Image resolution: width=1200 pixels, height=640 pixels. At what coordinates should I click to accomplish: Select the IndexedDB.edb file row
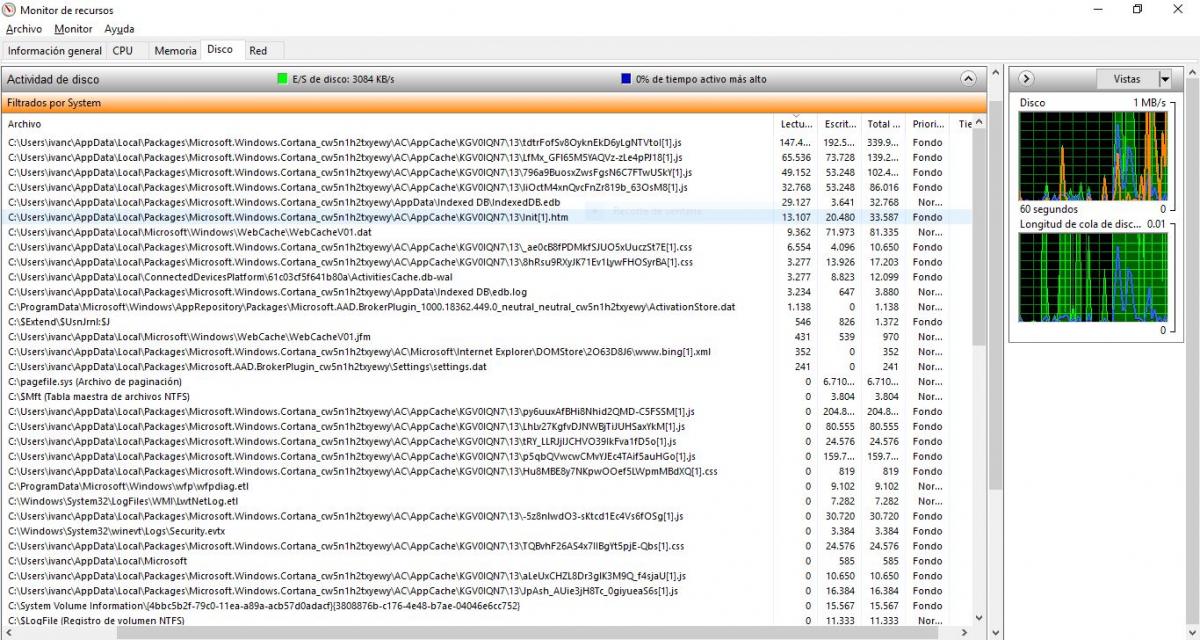tap(487, 202)
